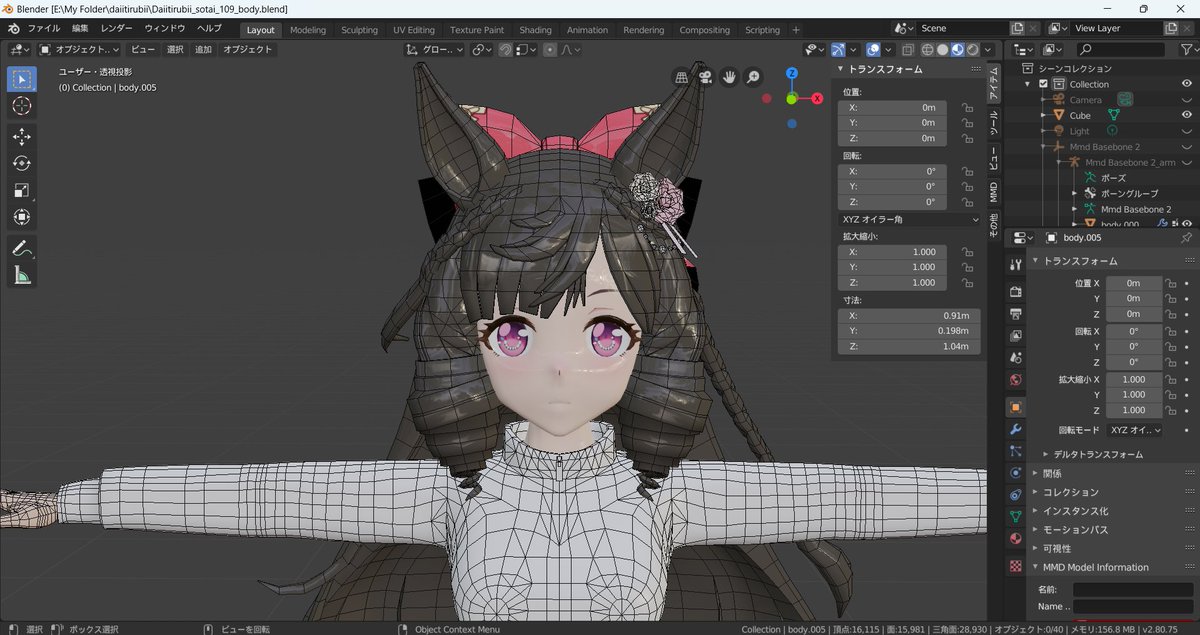Screen dimensions: 1200x635
Task: Select the Measure tool
Action: pos(22,274)
